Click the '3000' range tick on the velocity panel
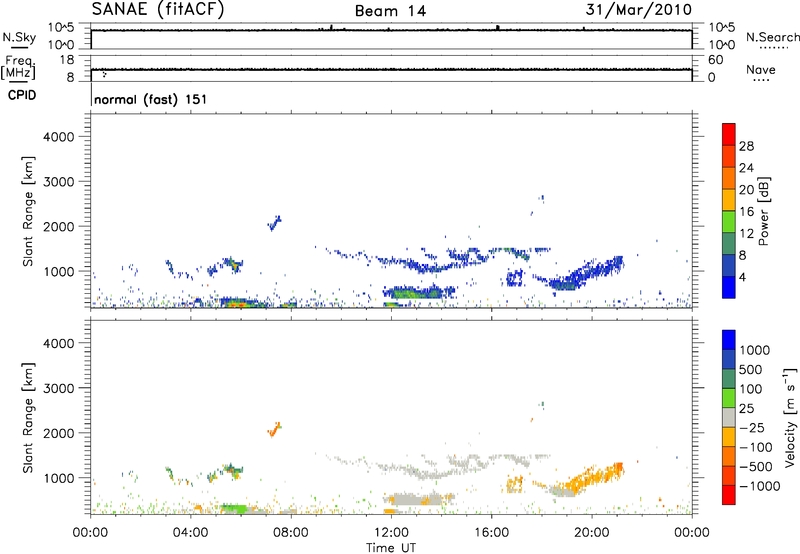This screenshot has height=554, width=800. [x=59, y=388]
